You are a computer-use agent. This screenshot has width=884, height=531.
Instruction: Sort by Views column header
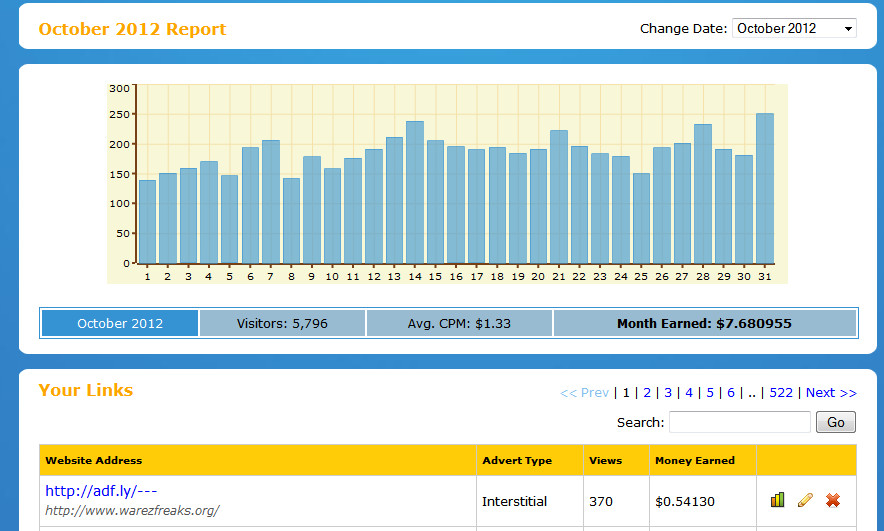click(605, 461)
